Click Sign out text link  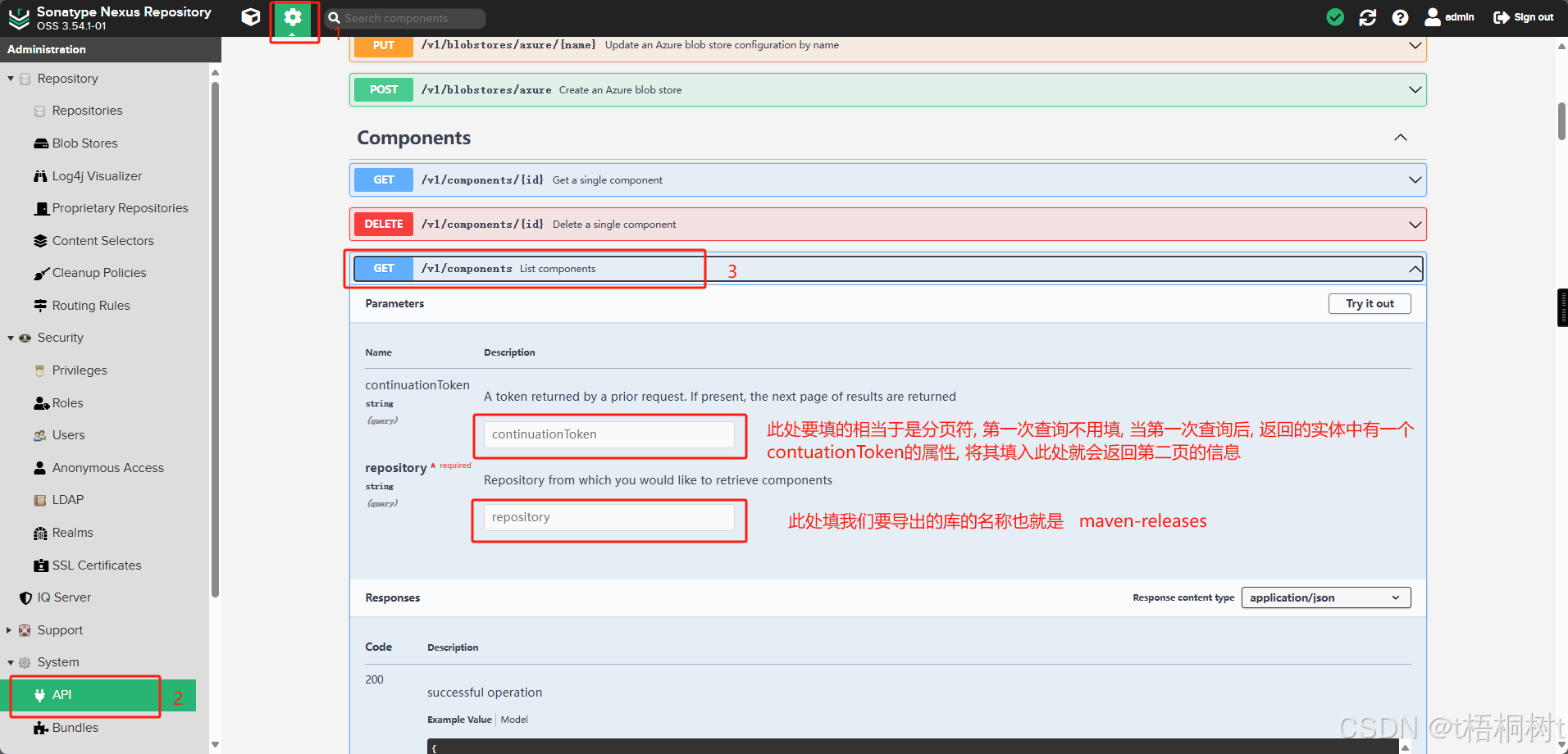(1534, 17)
